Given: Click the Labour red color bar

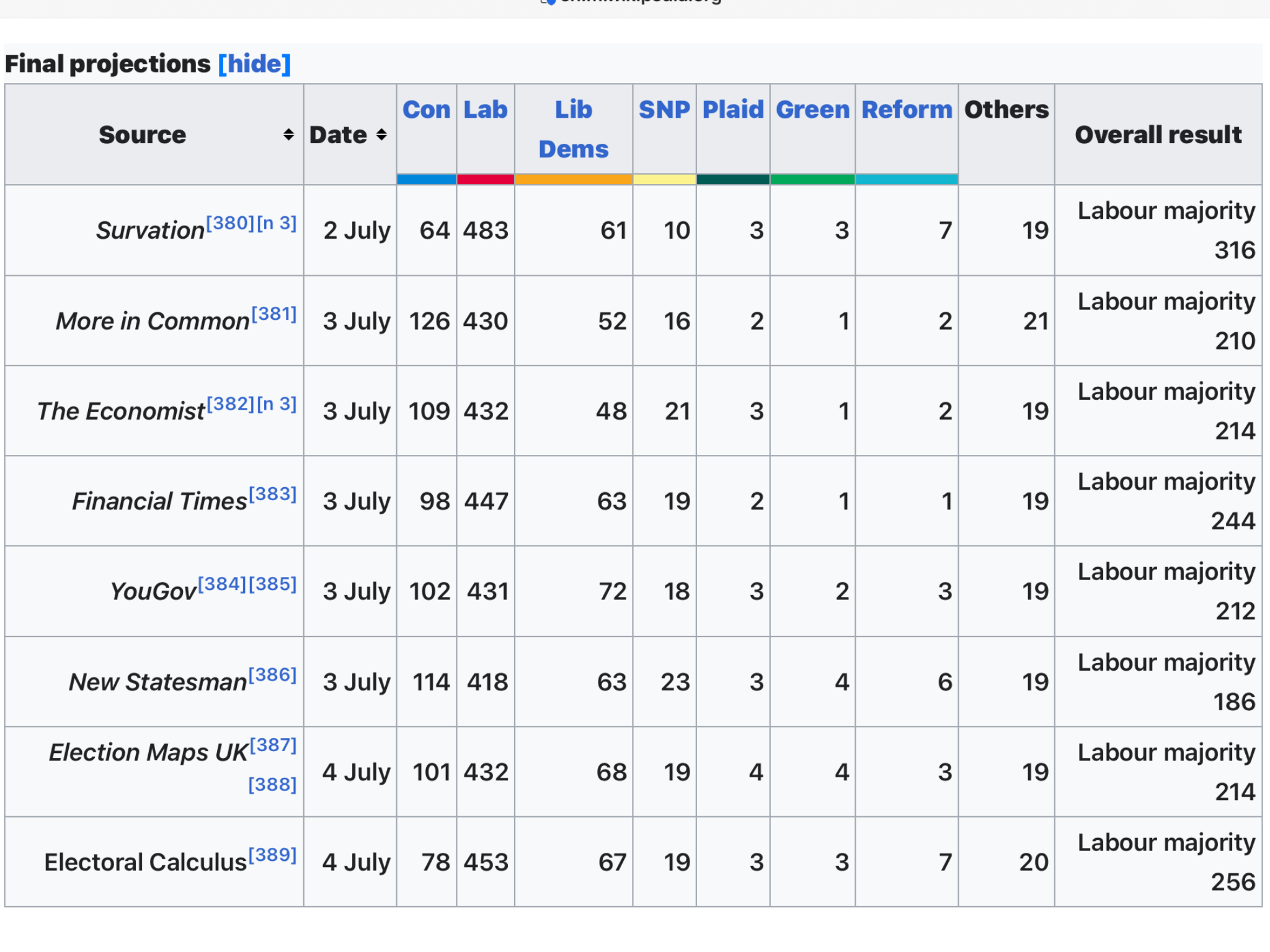Looking at the screenshot, I should point(486,179).
